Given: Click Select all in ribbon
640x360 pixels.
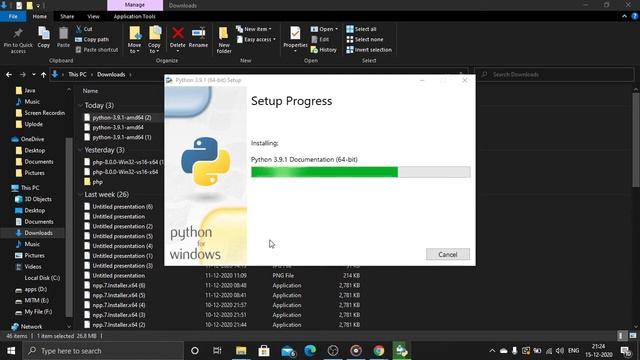Looking at the screenshot, I should tap(361, 29).
